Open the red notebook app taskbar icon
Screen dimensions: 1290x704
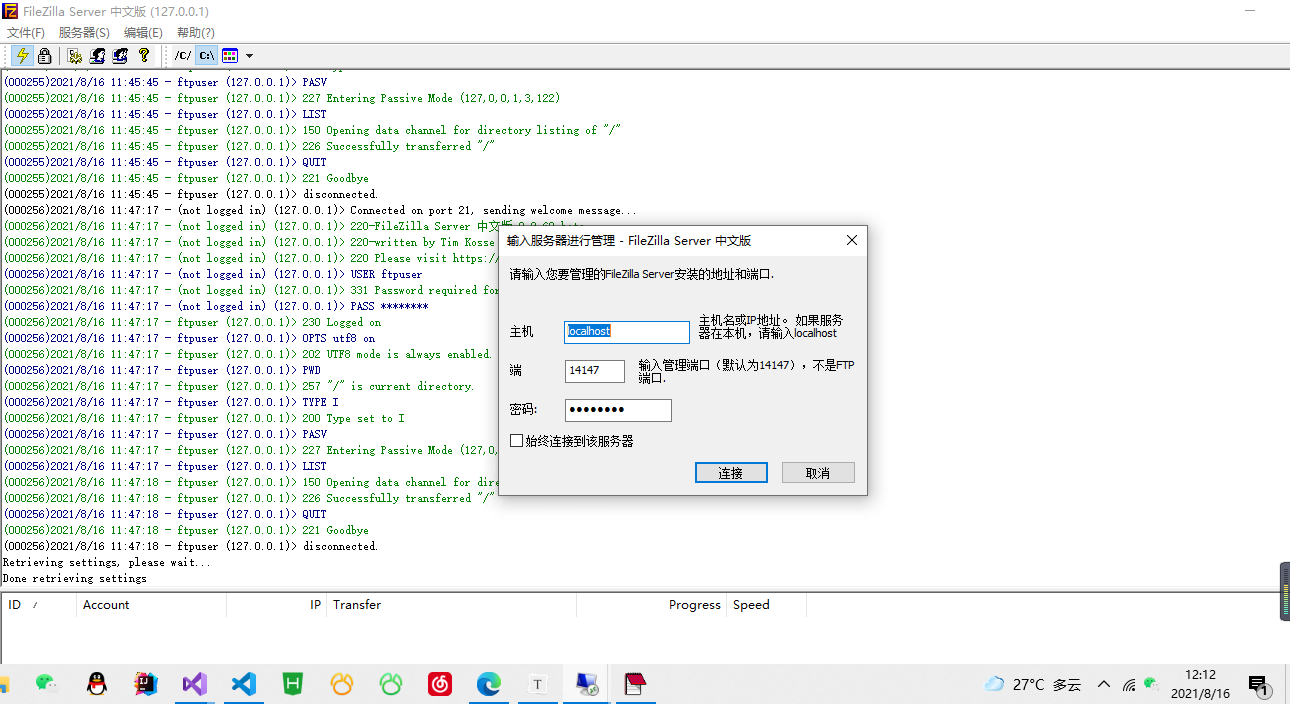coord(635,685)
